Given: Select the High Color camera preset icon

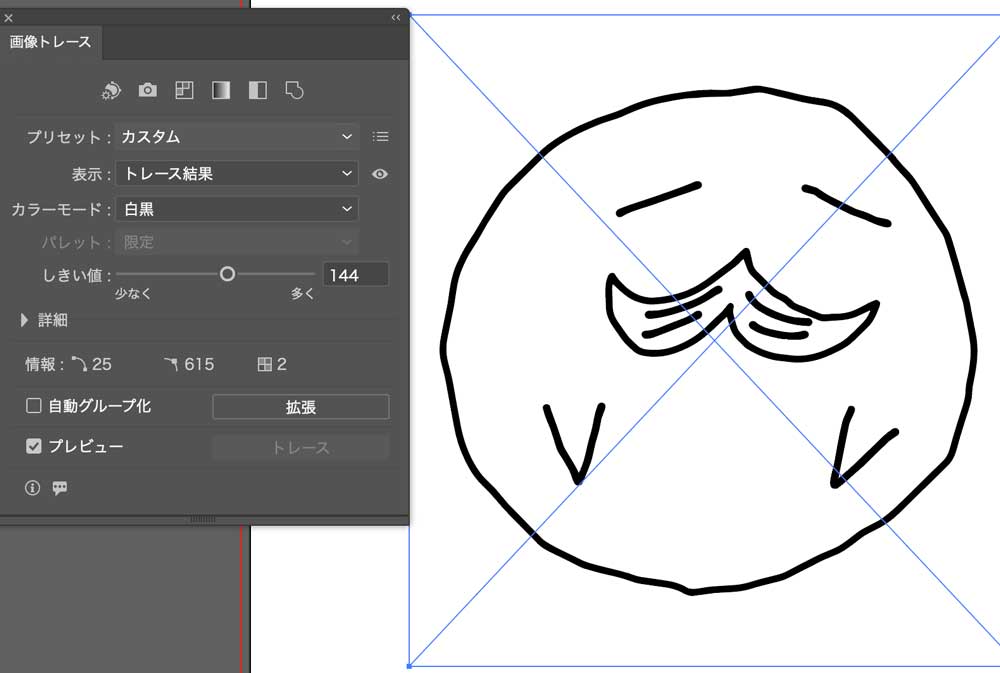Looking at the screenshot, I should pos(148,90).
